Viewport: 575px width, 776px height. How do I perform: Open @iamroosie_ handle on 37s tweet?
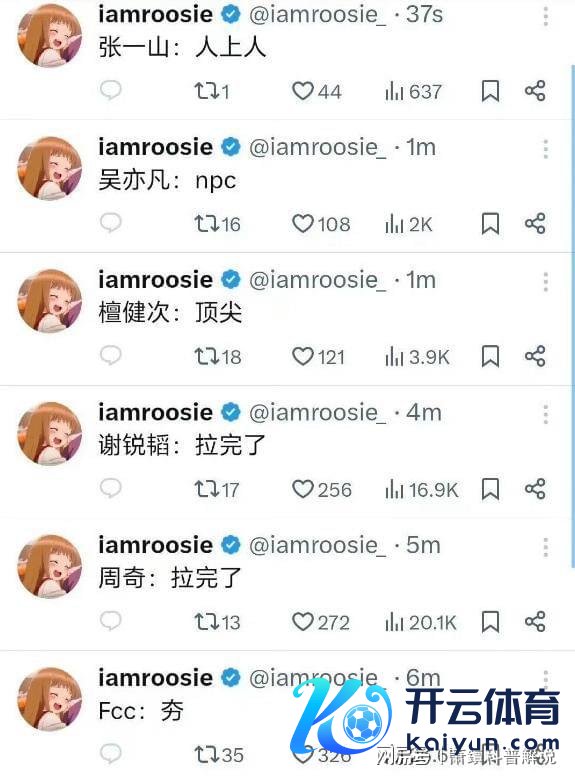point(318,15)
